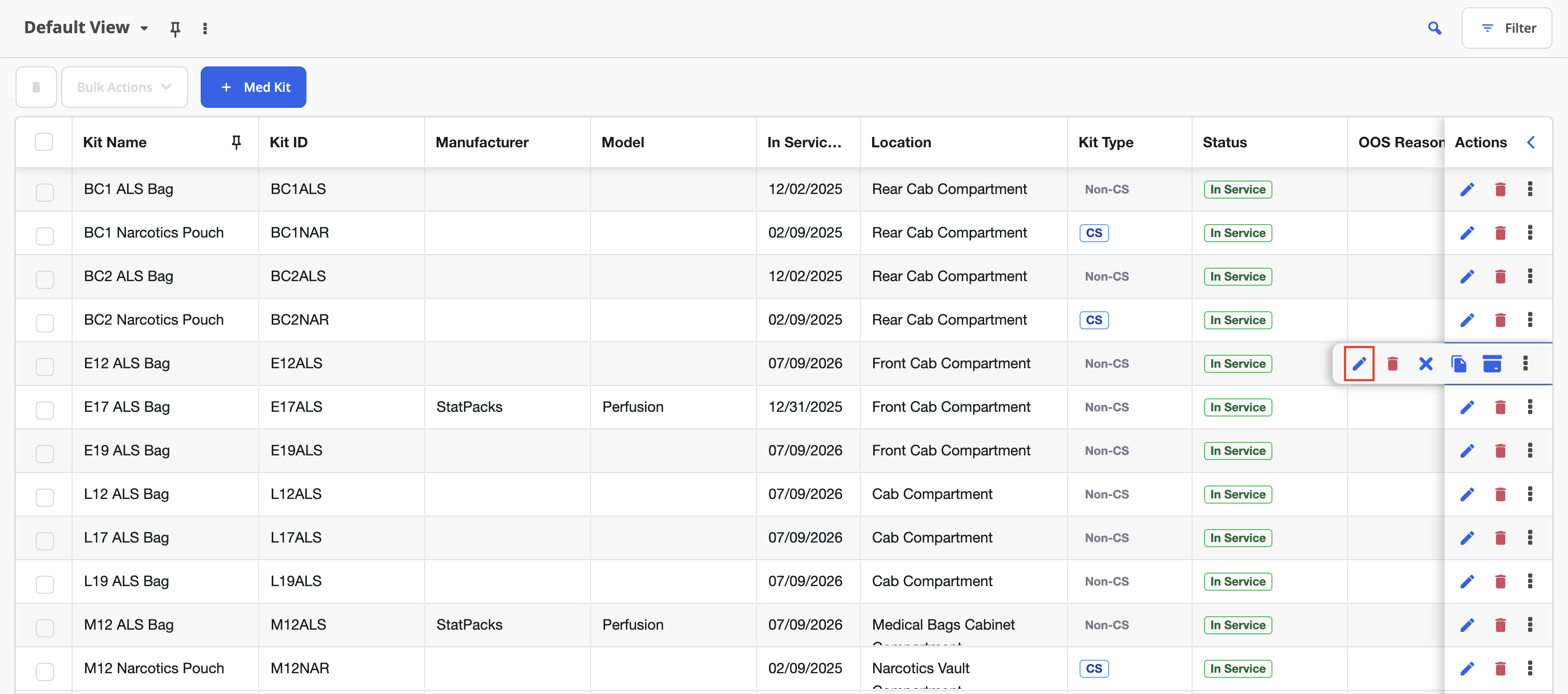Open more options for E17 ALS Bag

(x=1530, y=407)
